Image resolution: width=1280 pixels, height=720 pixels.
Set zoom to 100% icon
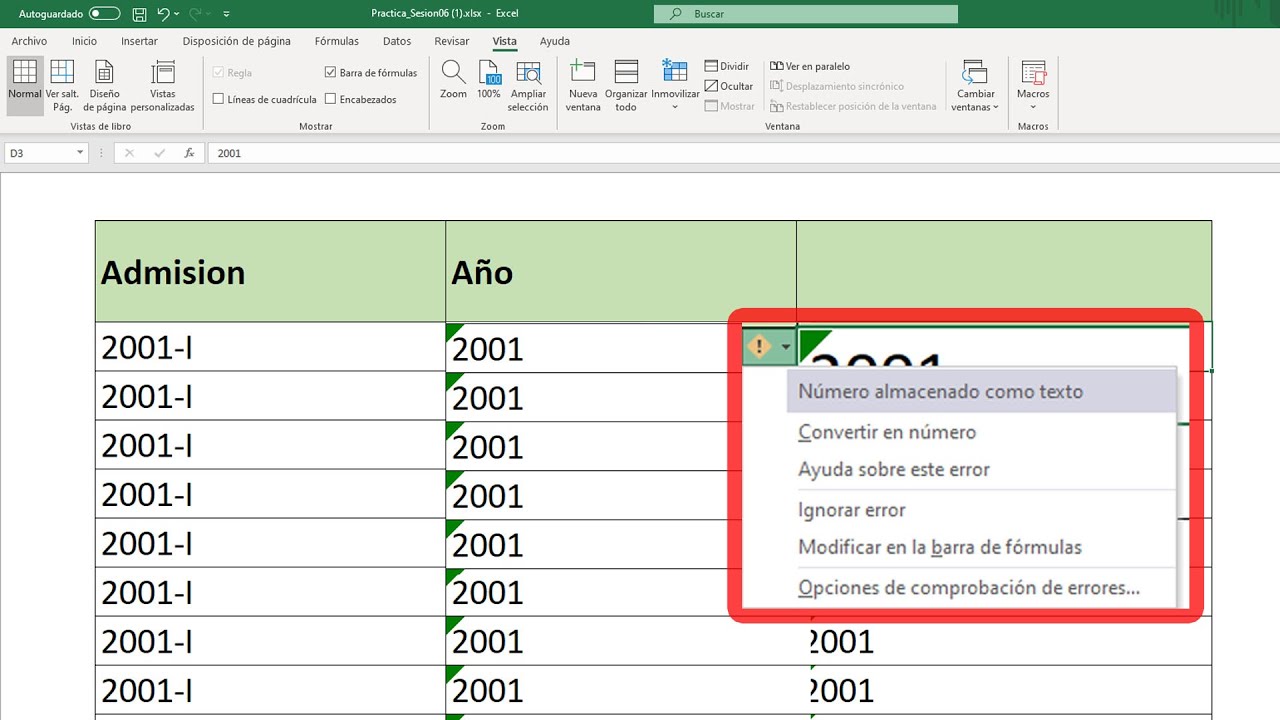tap(489, 73)
